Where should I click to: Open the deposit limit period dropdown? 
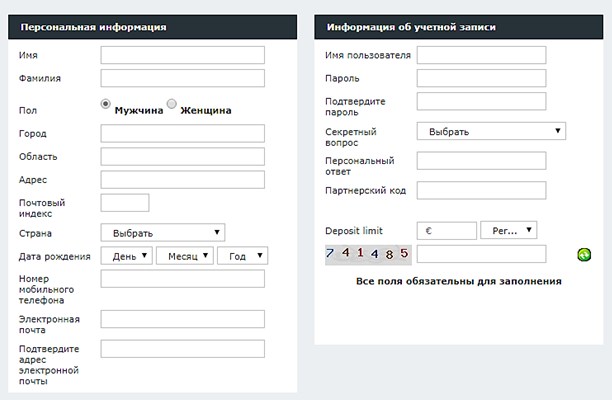509,230
